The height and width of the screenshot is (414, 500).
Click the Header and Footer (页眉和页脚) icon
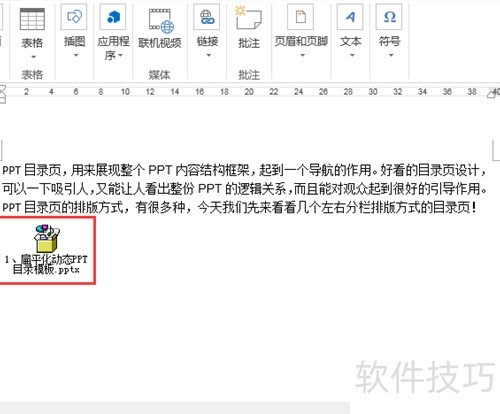[301, 17]
